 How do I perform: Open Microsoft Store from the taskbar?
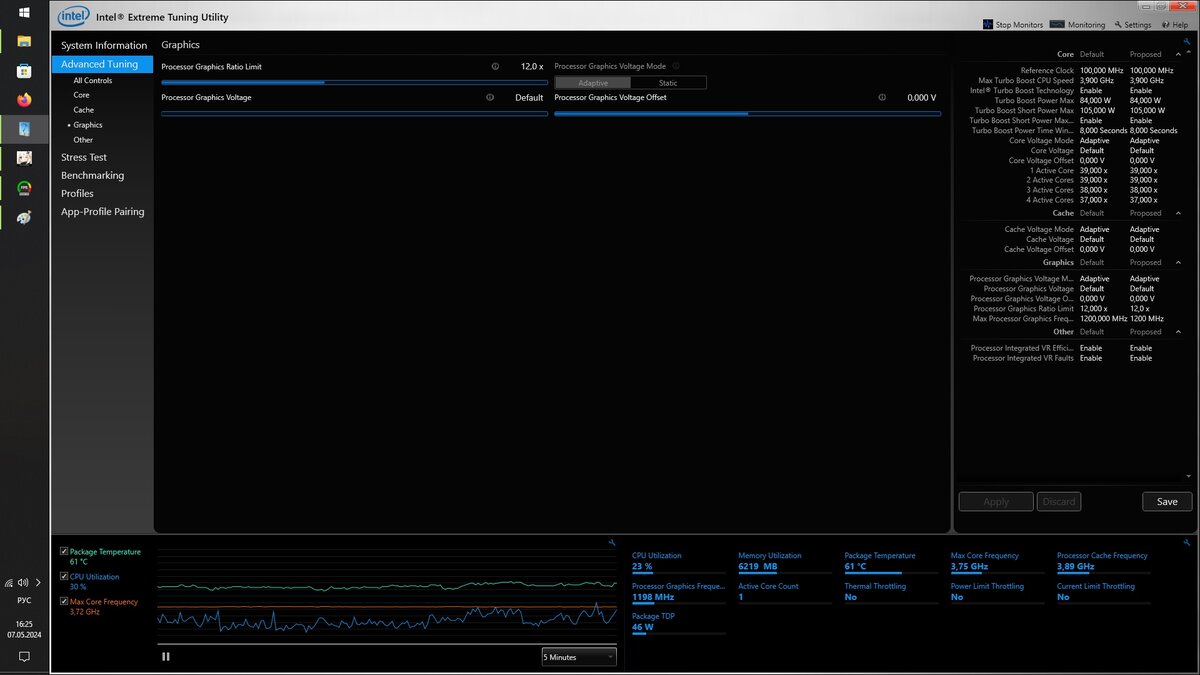point(24,71)
